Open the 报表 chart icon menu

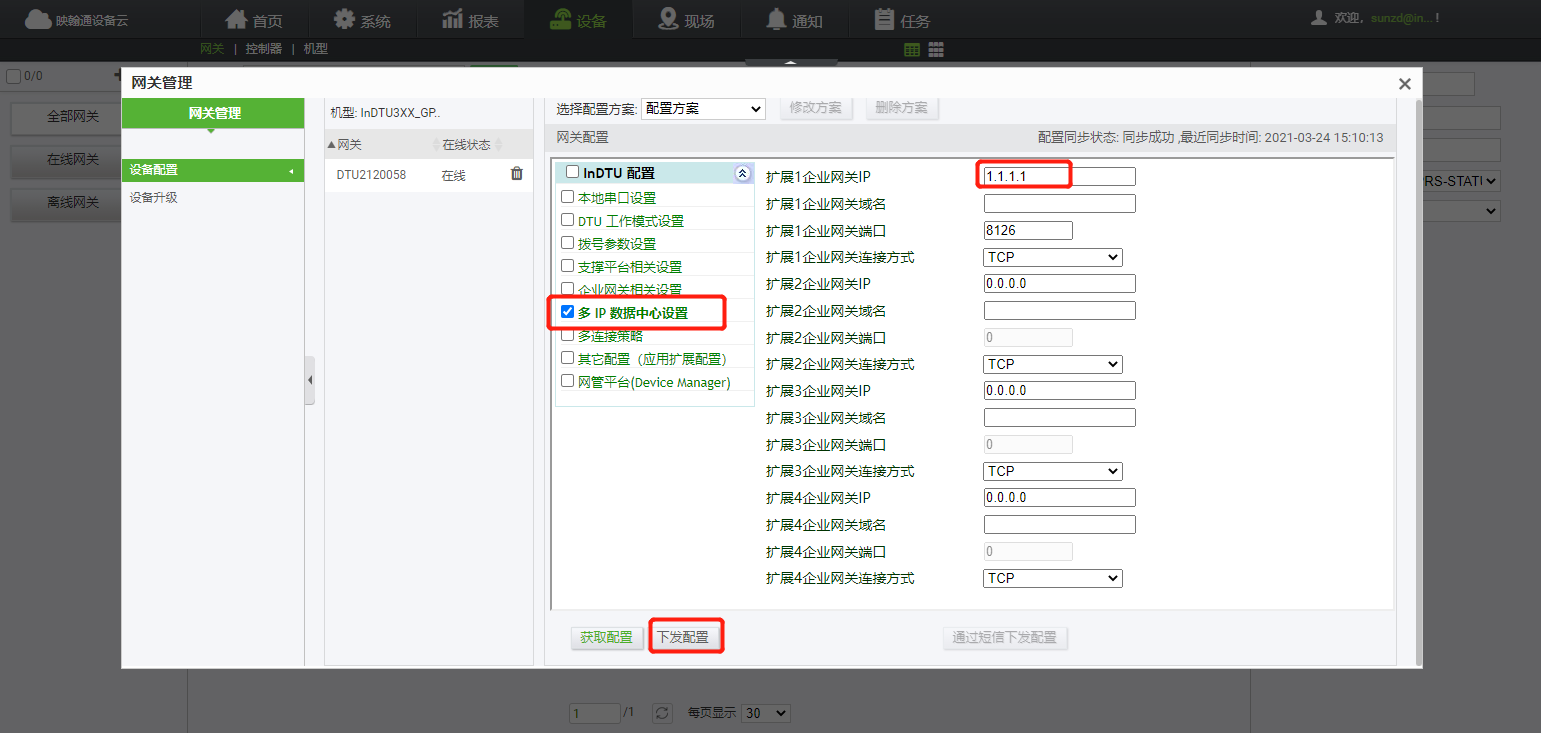pos(470,20)
